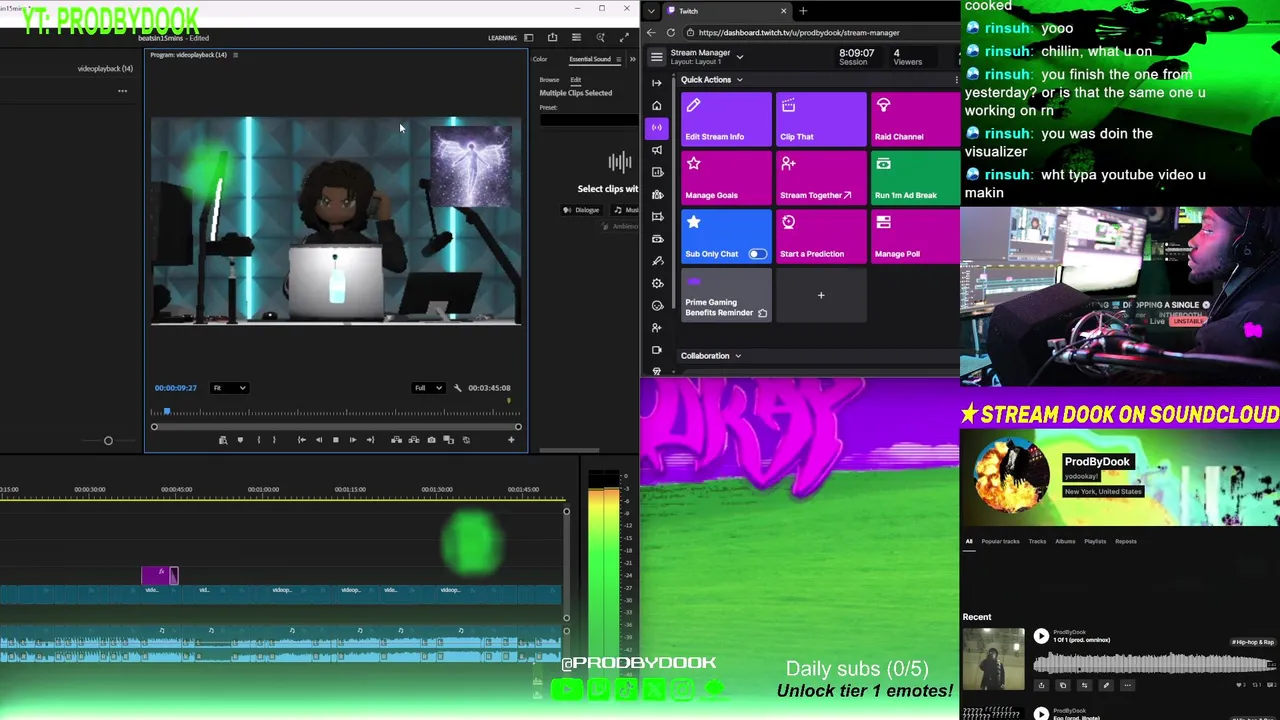The height and width of the screenshot is (720, 1280).
Task: Select SoundCloud Albums tab
Action: [x=1065, y=541]
